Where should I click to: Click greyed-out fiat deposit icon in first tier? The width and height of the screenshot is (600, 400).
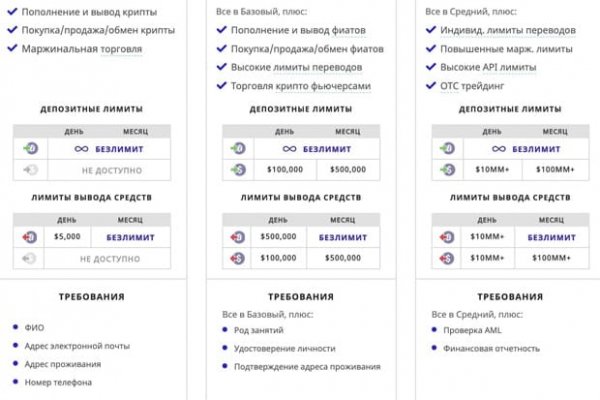coord(31,171)
